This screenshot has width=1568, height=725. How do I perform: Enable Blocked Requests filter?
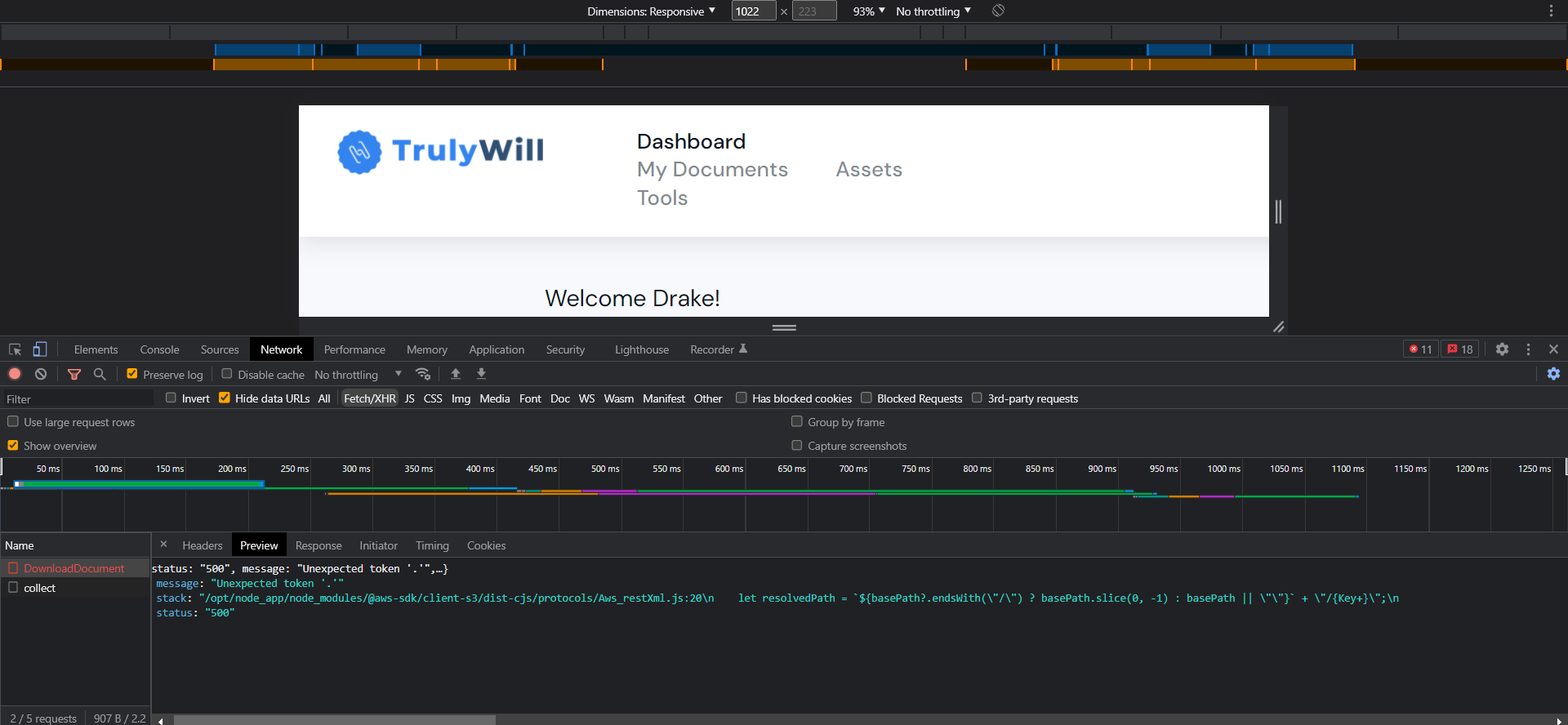click(866, 398)
